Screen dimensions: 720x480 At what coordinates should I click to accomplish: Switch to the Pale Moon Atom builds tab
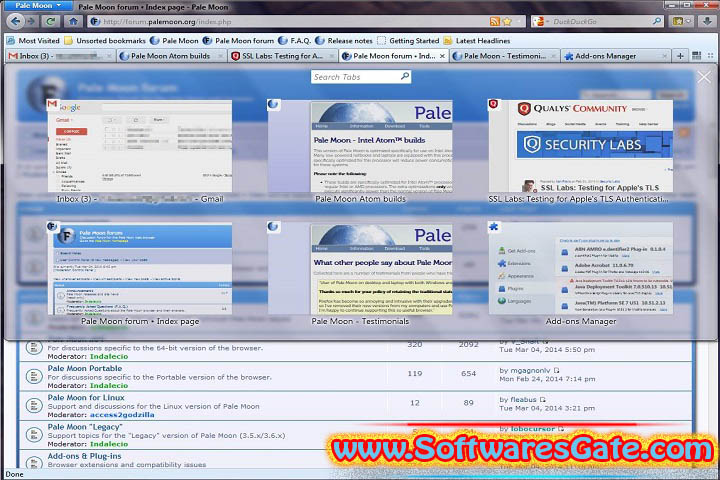(170, 56)
